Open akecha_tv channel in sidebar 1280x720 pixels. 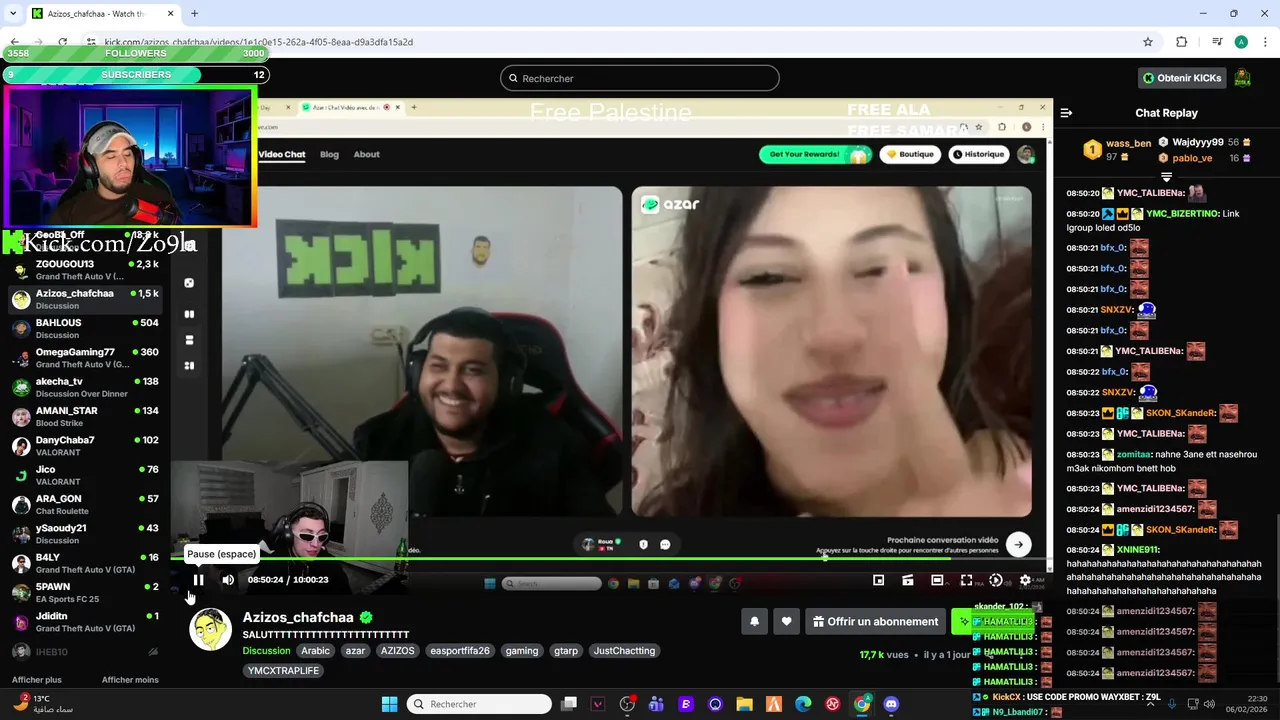(85, 387)
